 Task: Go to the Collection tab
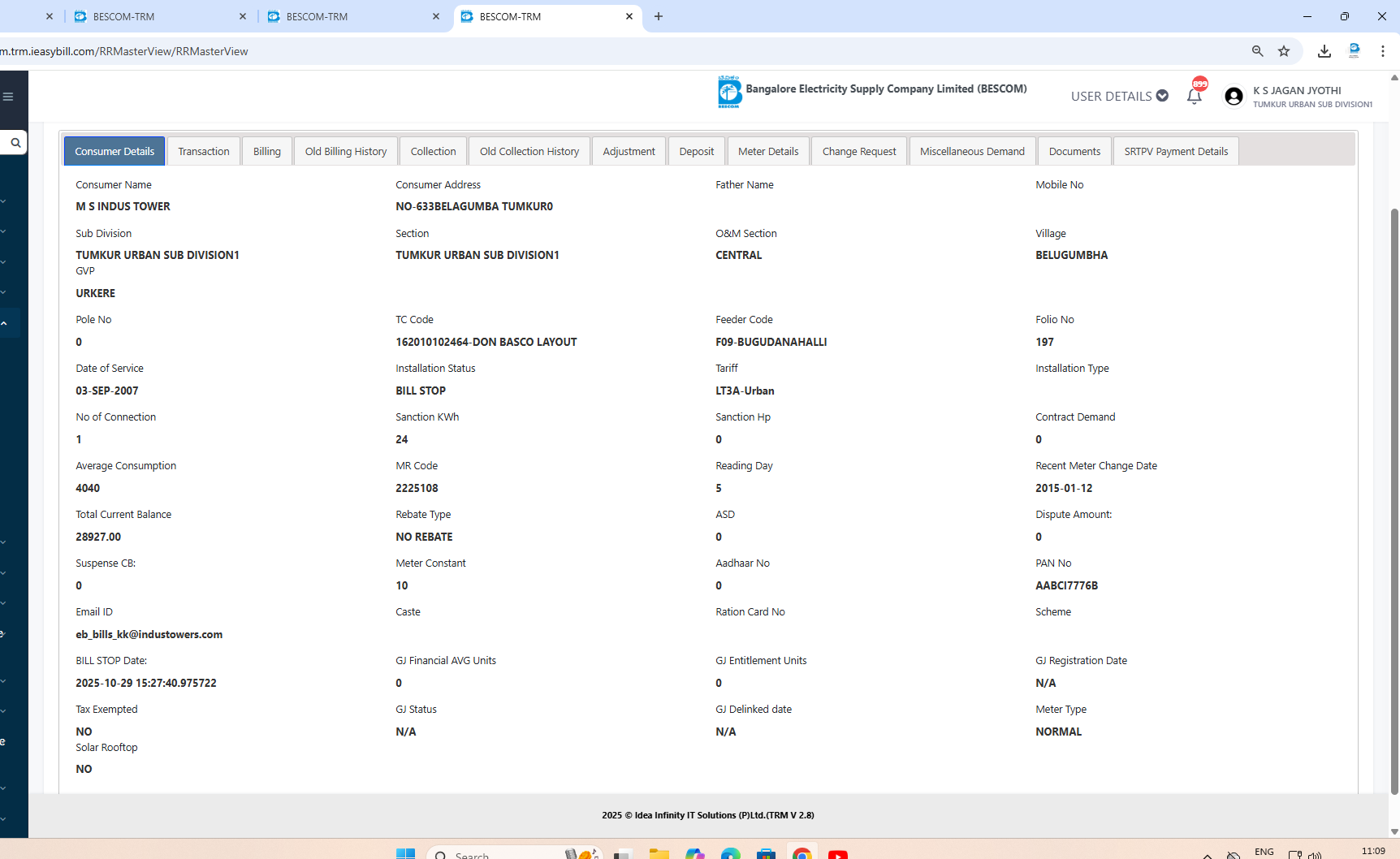click(x=434, y=151)
